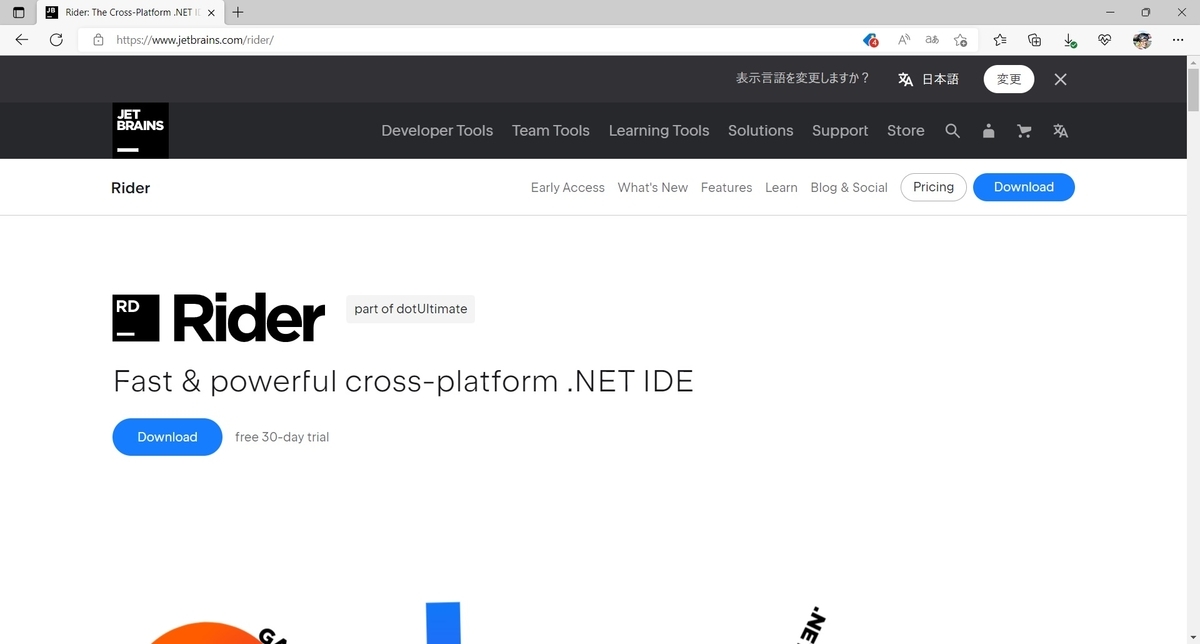Open the browser Downloads icon
This screenshot has height=644, width=1200.
coord(1069,40)
